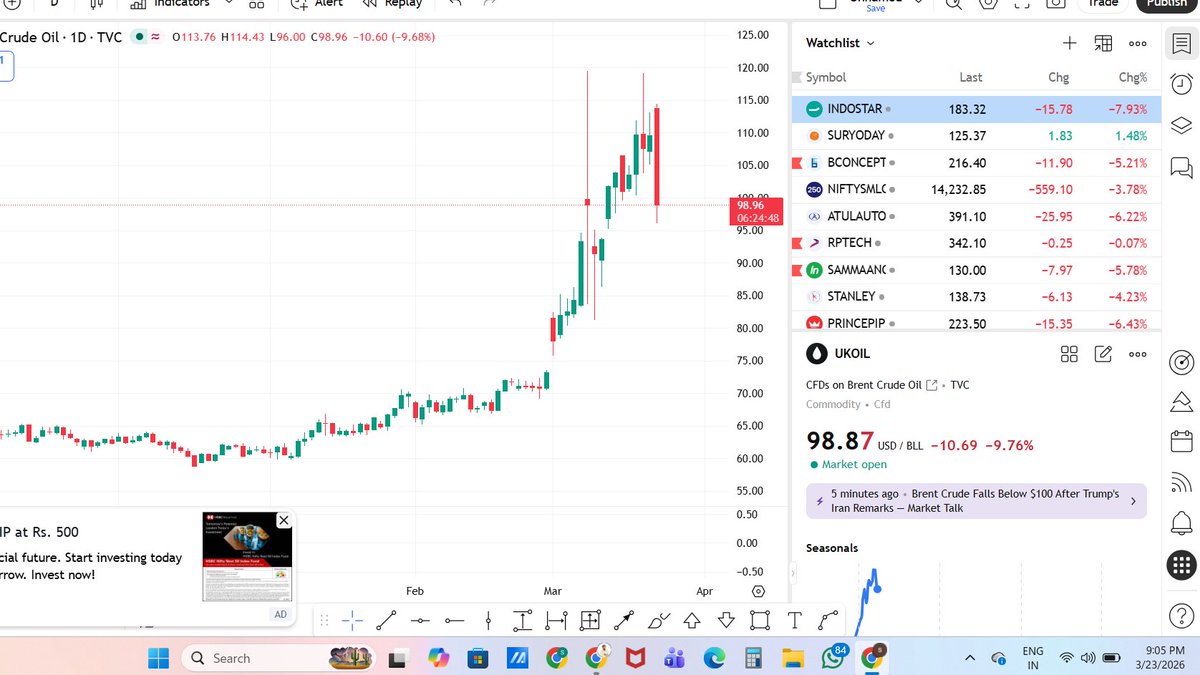Select the Path drawing tool
Image resolution: width=1200 pixels, height=675 pixels.
pyautogui.click(x=828, y=620)
